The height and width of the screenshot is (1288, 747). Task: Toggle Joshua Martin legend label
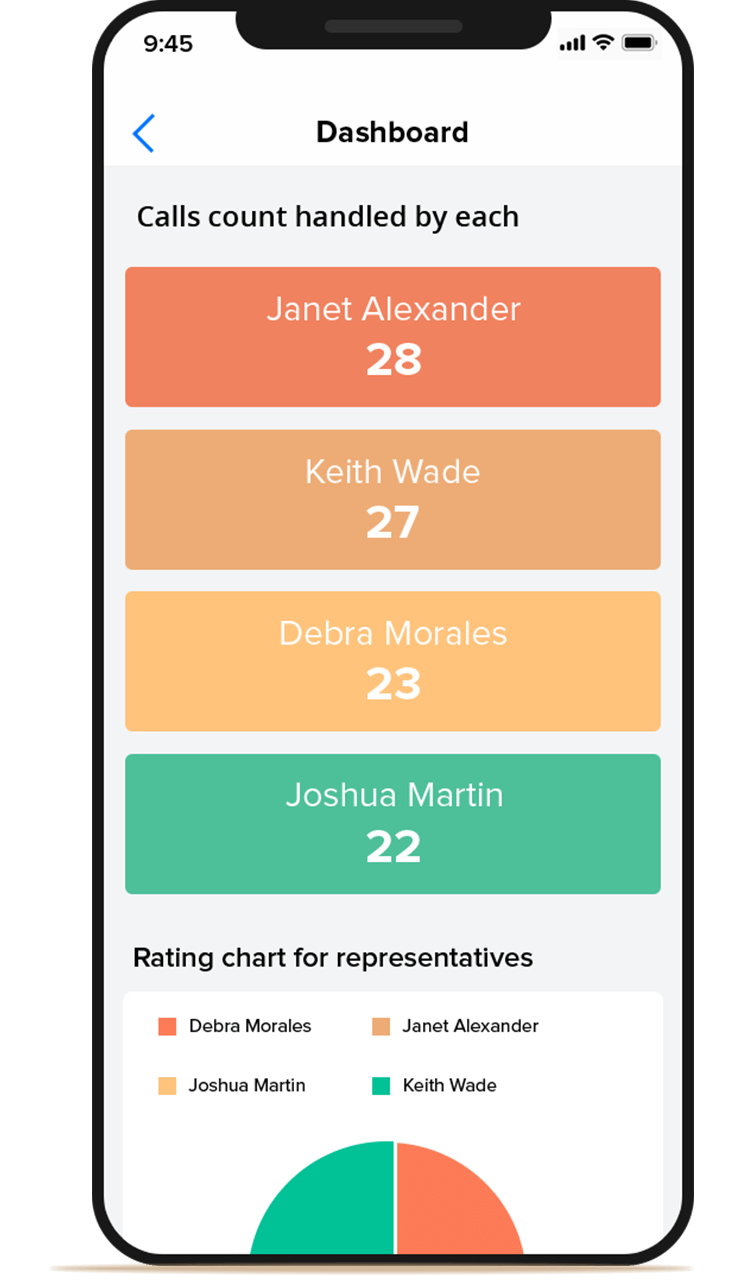click(247, 1086)
